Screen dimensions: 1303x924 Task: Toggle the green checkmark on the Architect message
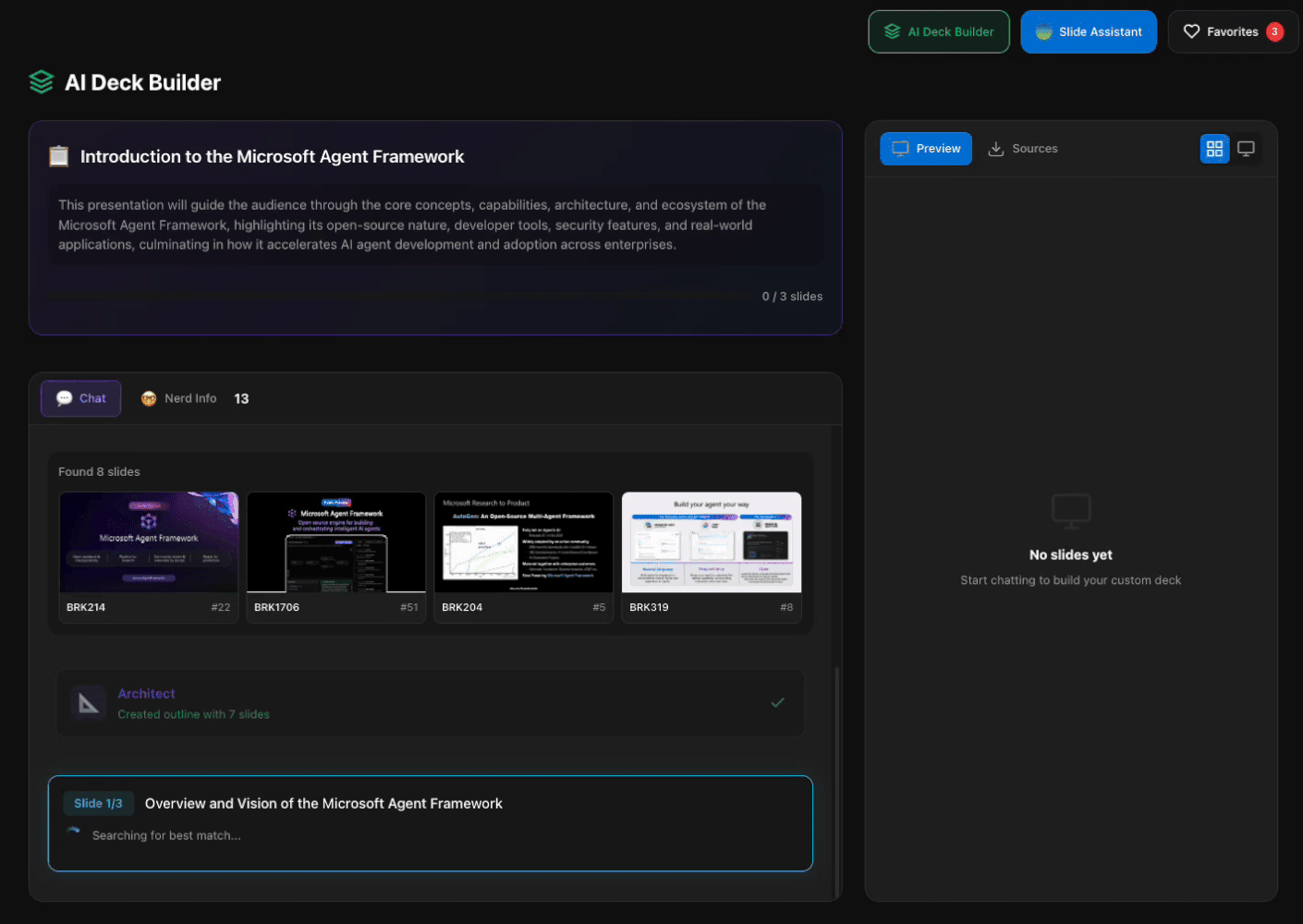(x=777, y=702)
